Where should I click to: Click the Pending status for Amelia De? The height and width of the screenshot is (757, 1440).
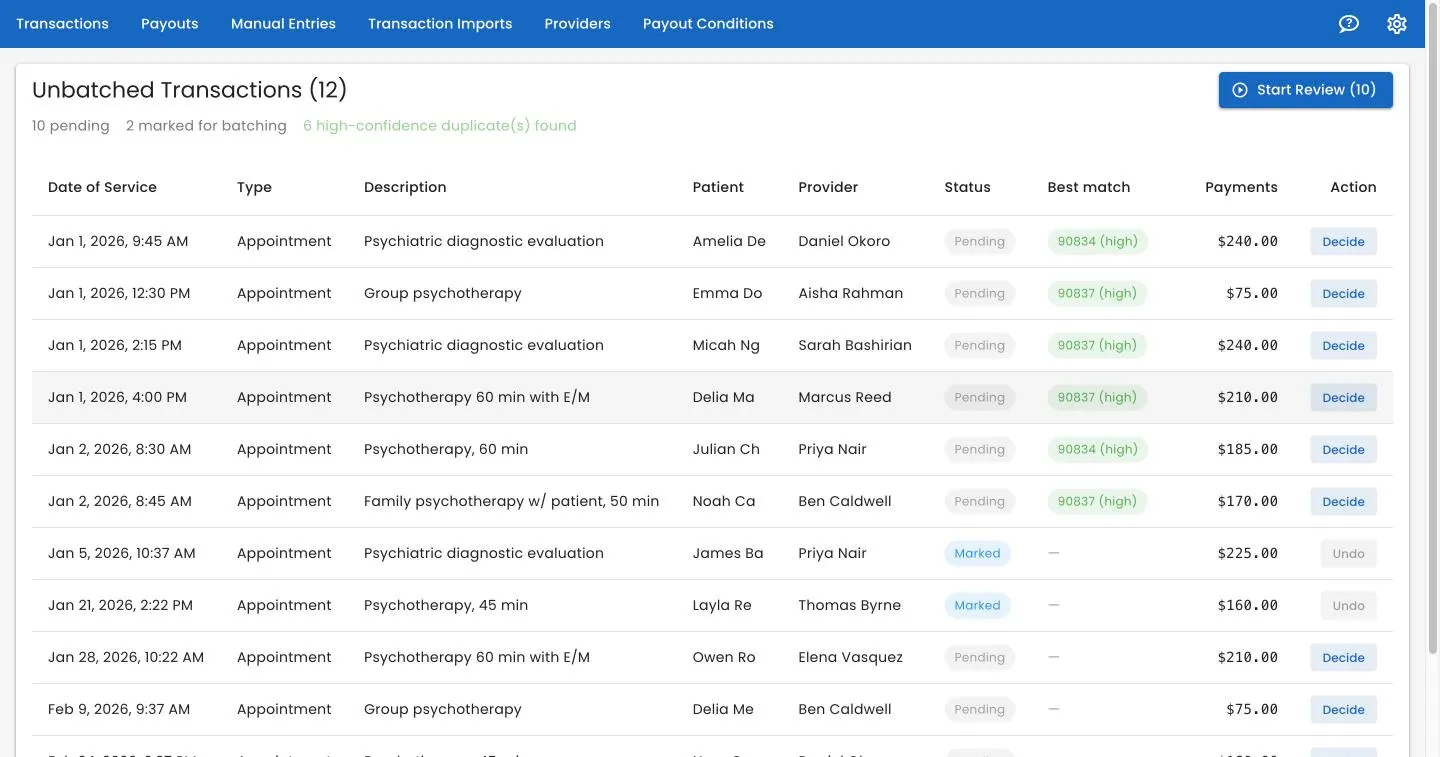click(x=979, y=241)
